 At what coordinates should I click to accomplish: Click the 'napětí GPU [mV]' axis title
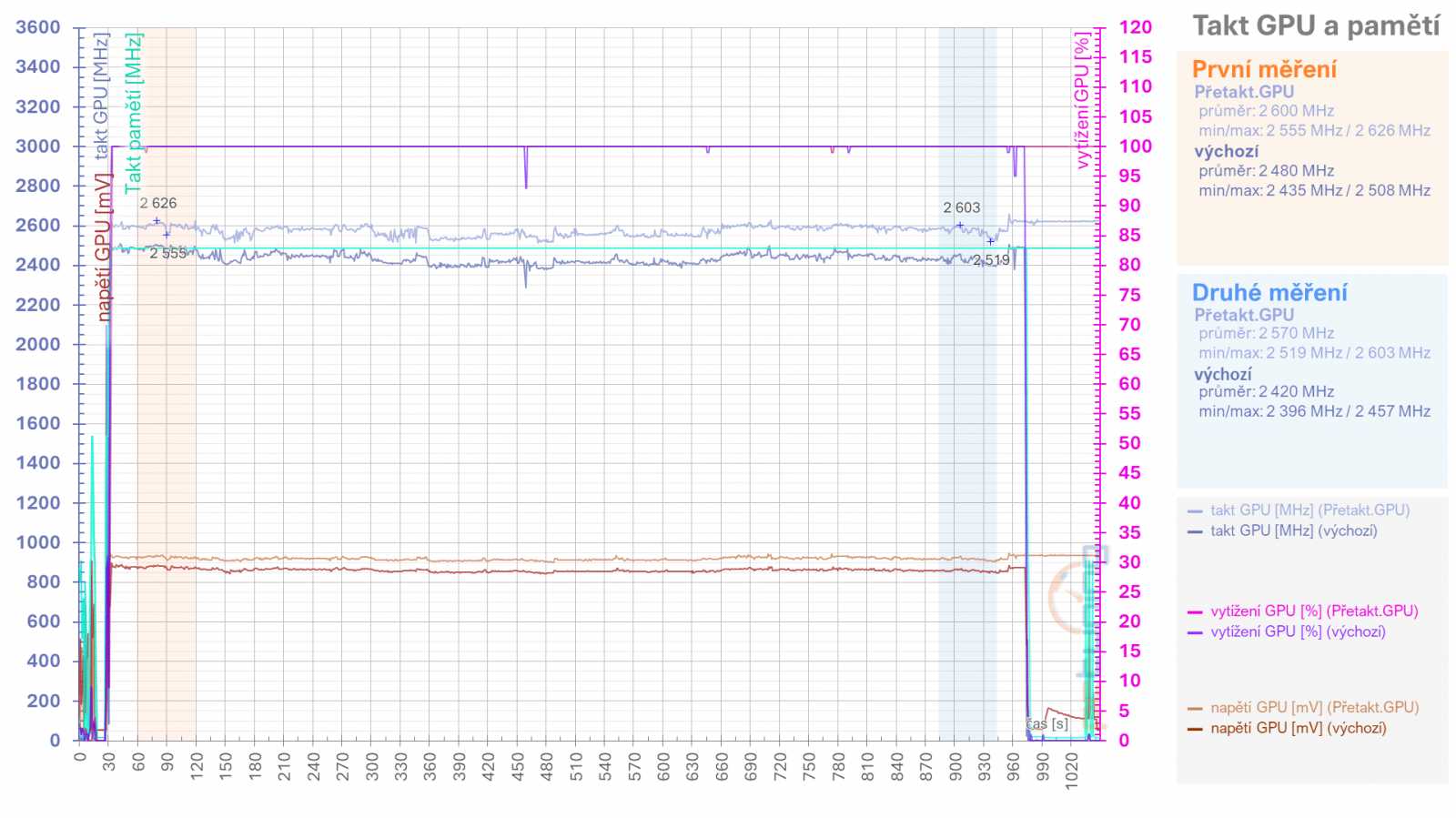[104, 247]
